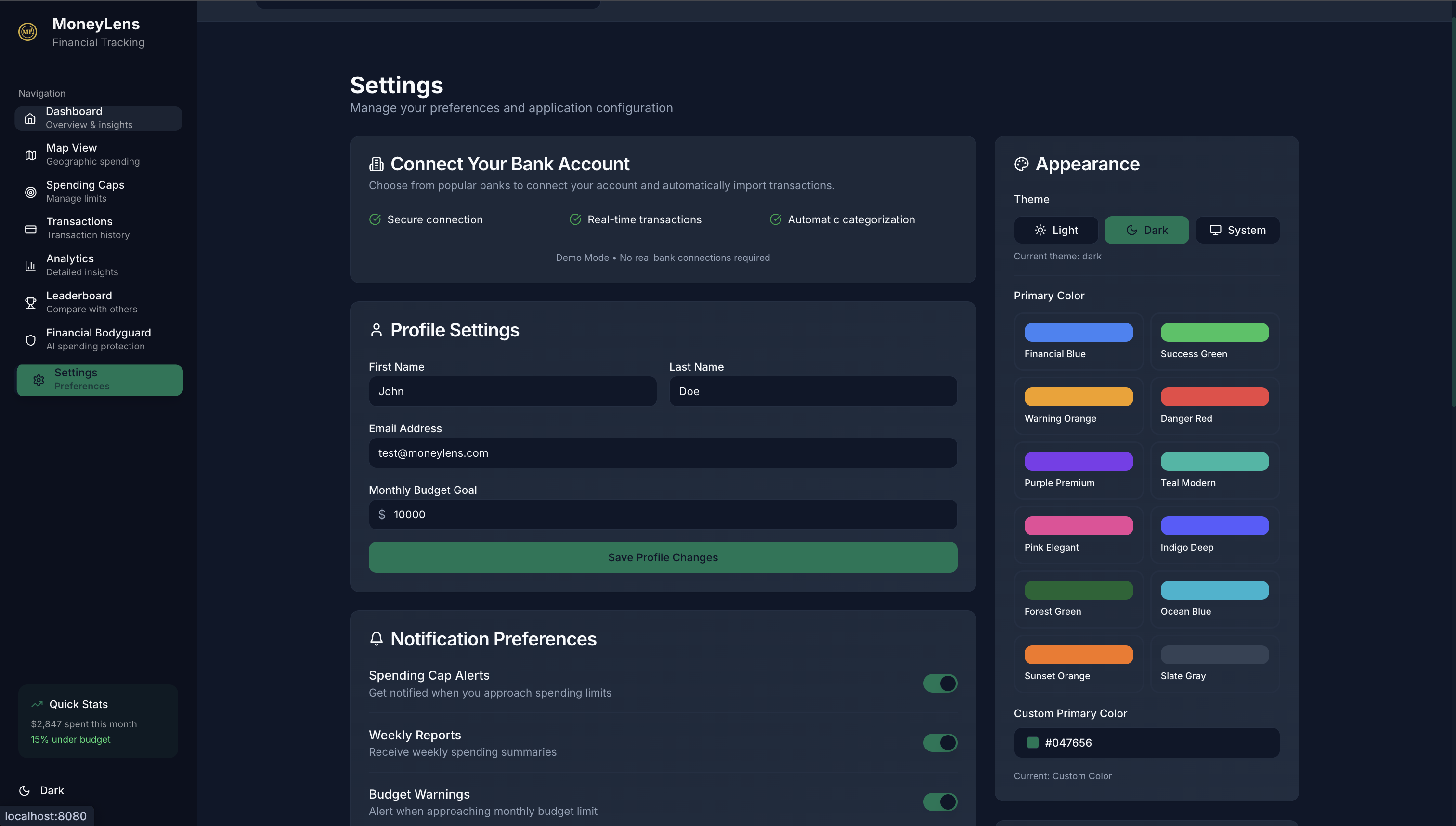The height and width of the screenshot is (826, 1456).
Task: Open the Settings Preferences nav item
Action: pos(100,379)
